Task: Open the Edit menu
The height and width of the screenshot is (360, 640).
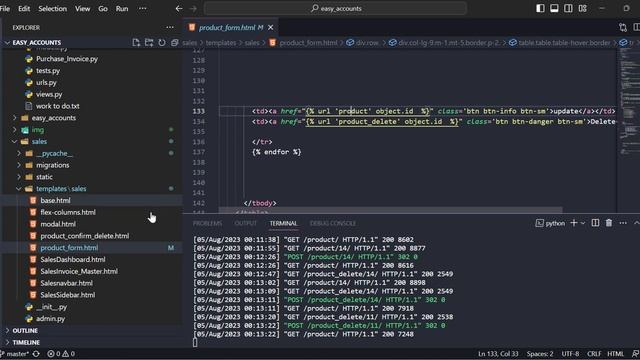Action: click(x=24, y=8)
